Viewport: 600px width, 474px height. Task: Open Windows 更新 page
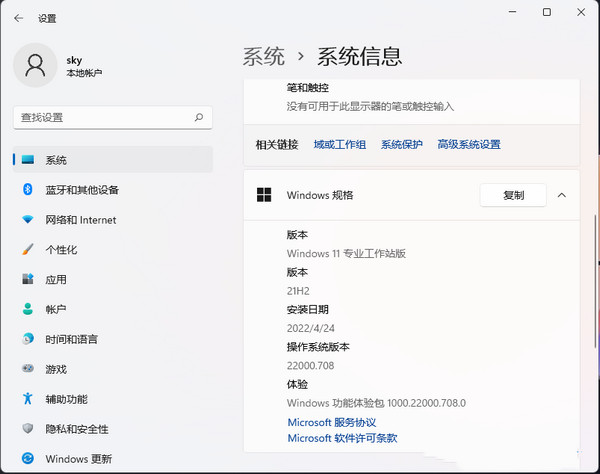(x=113, y=458)
